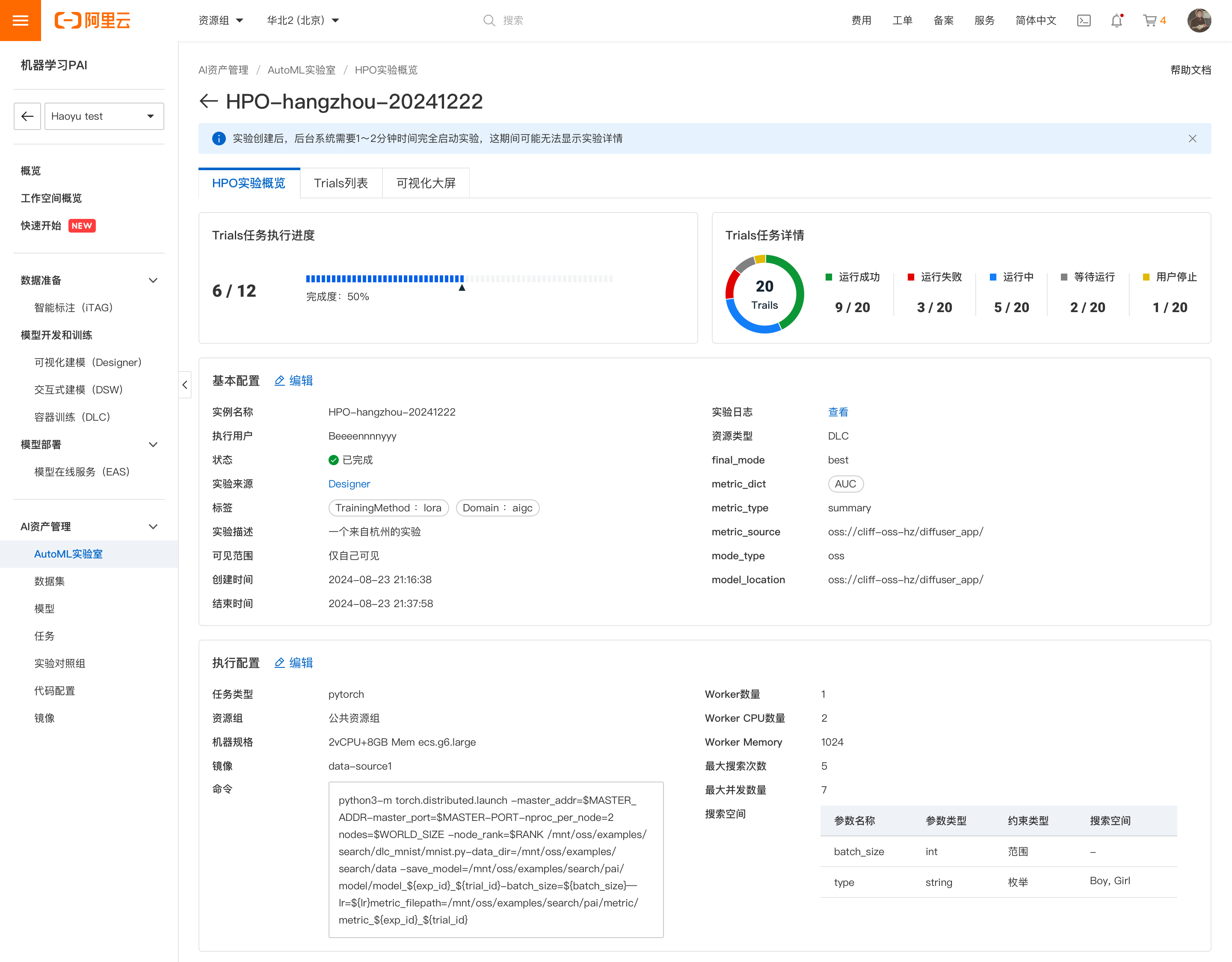Open the Designer source link

click(349, 484)
